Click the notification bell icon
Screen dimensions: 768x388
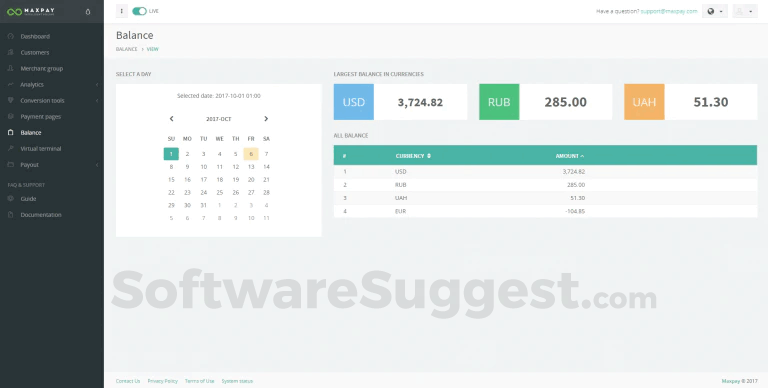coord(88,12)
